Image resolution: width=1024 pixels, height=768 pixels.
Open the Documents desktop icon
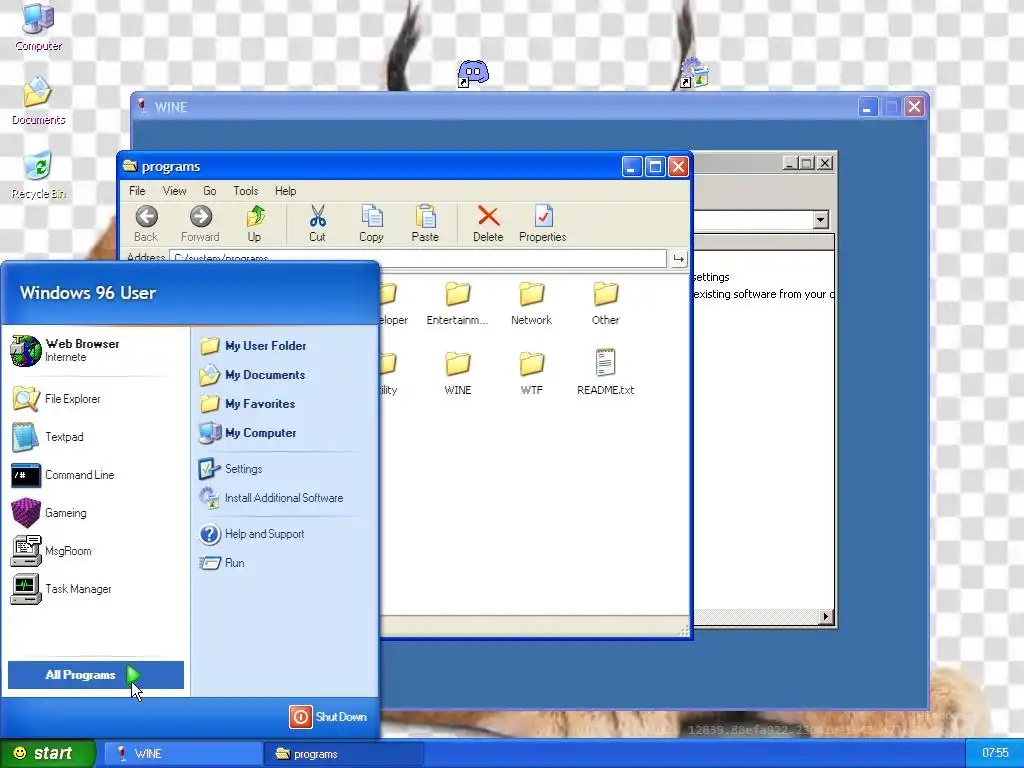tap(38, 101)
